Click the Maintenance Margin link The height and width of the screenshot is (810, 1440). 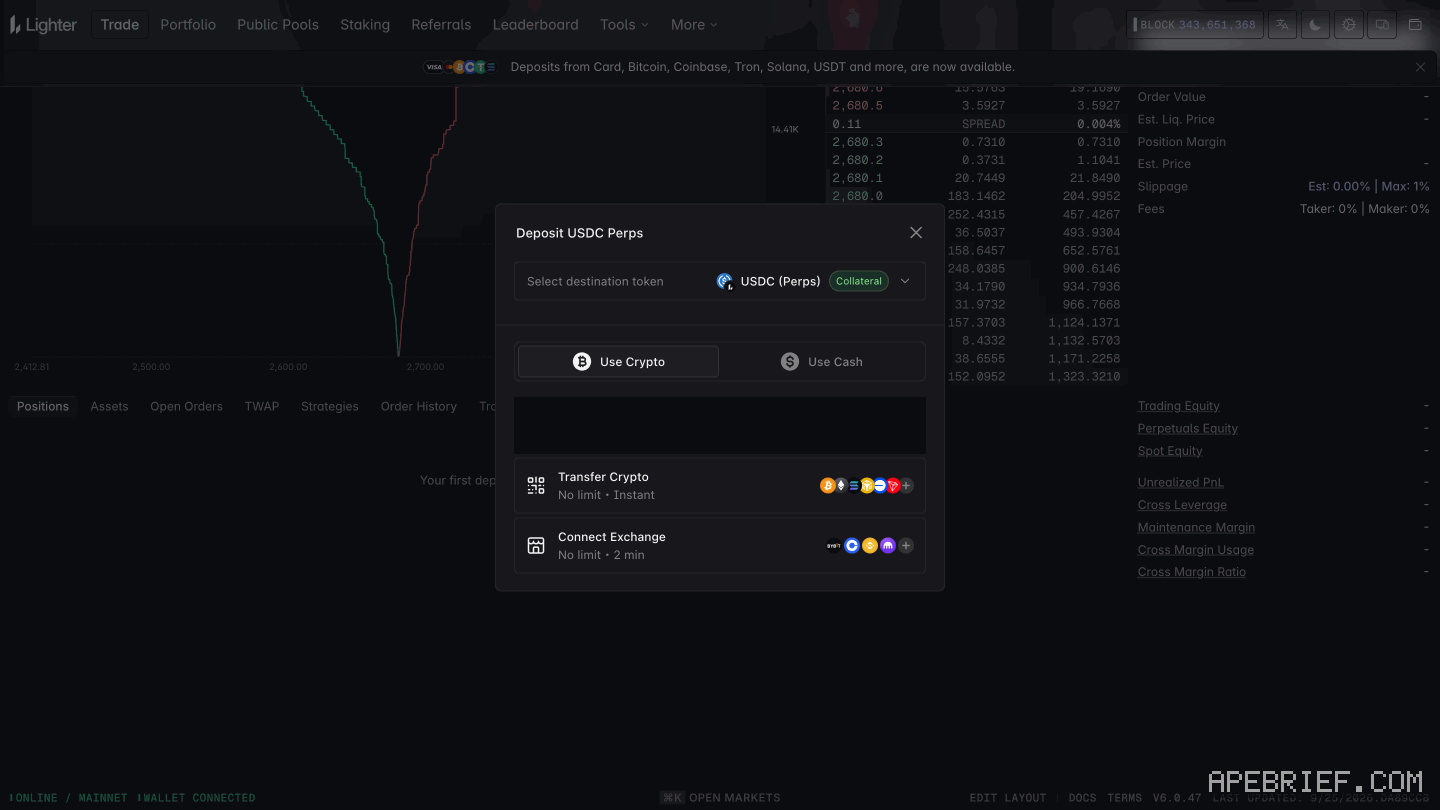click(x=1196, y=527)
